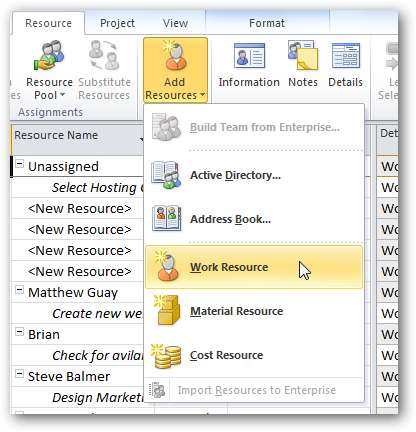Switch to the Project tab
Image resolution: width=416 pixels, height=432 pixels.
coord(117,23)
